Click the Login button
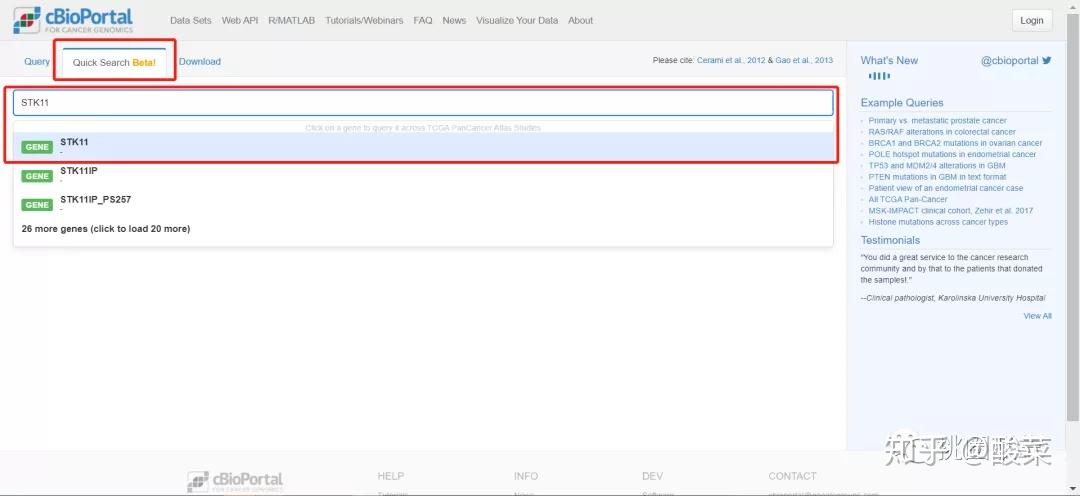 point(1032,21)
